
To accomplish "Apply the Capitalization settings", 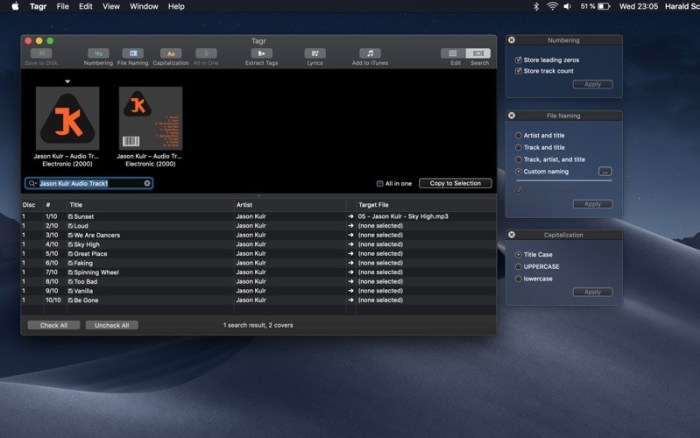I will (x=593, y=292).
